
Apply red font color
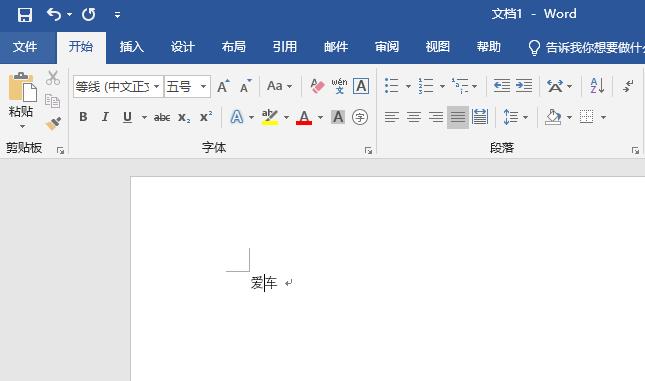coord(304,117)
